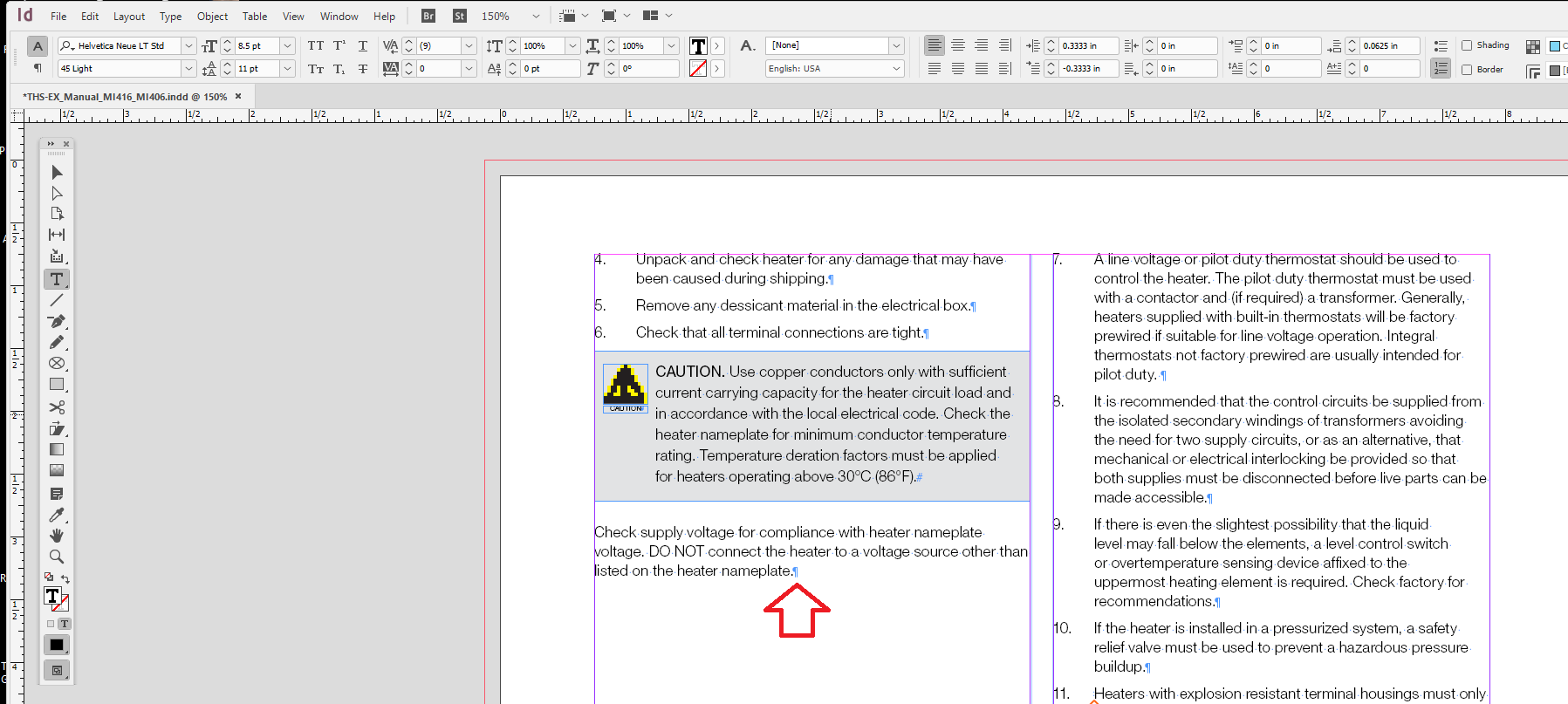Select the Hand tool
This screenshot has height=704, width=1568.
pyautogui.click(x=57, y=536)
